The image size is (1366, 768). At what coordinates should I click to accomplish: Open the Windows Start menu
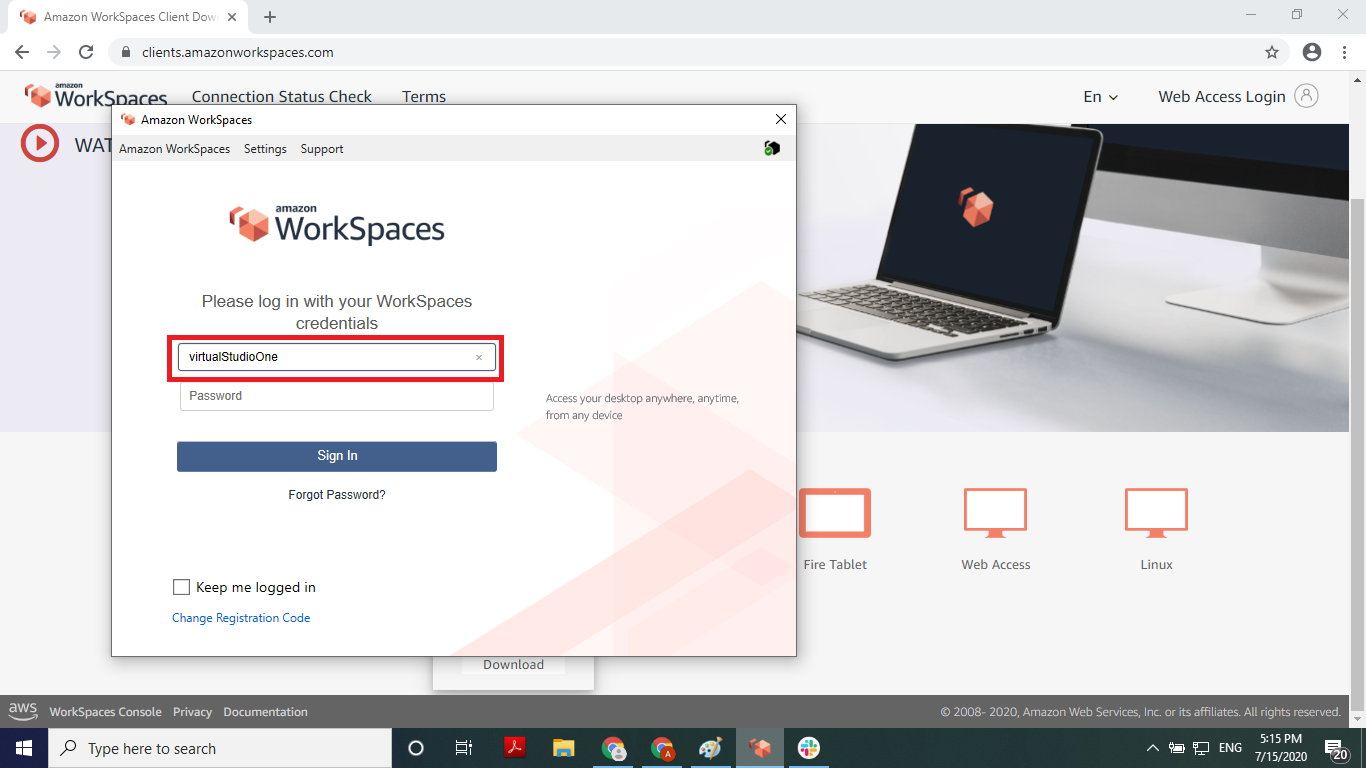point(23,748)
